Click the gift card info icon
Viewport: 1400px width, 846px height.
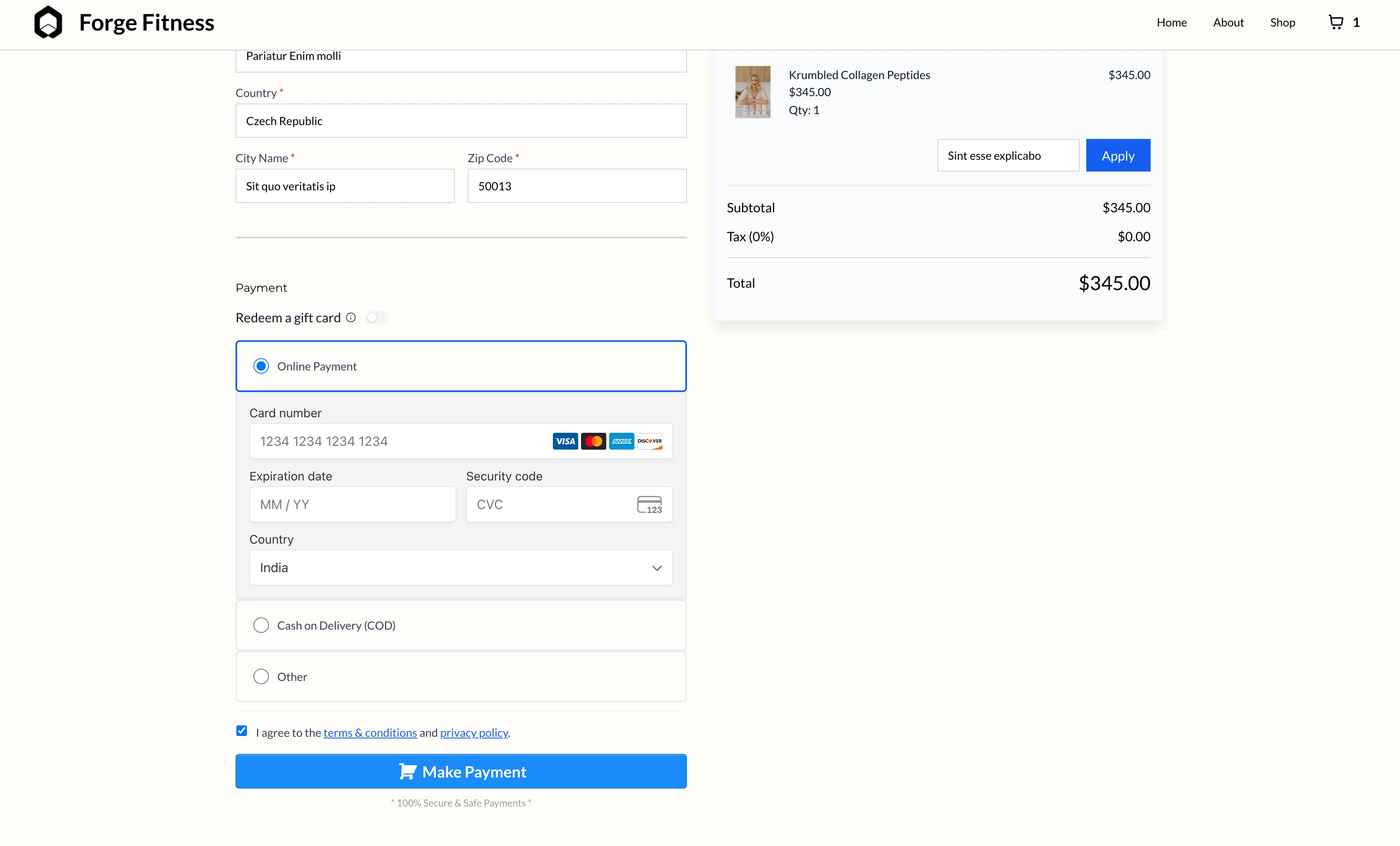point(351,317)
